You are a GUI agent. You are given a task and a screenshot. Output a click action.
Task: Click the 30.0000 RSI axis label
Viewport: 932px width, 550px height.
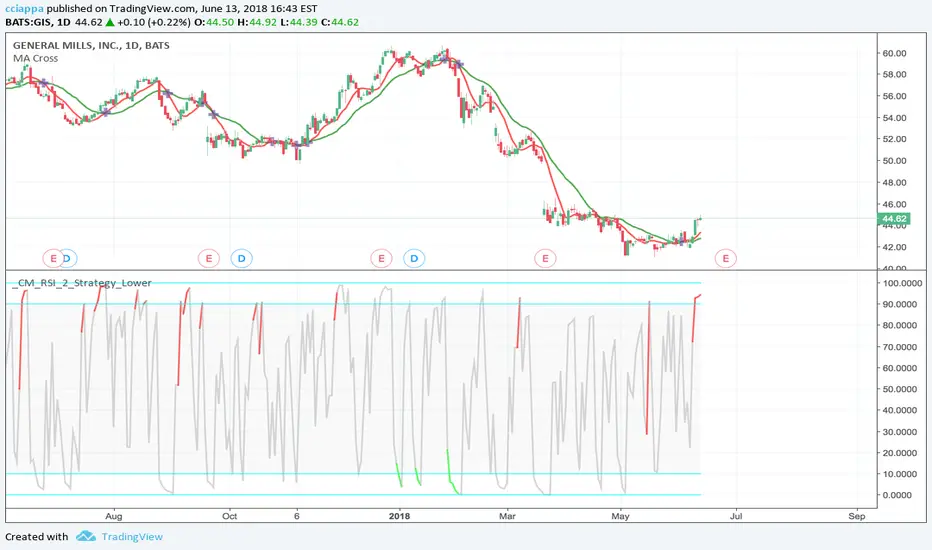[898, 432]
